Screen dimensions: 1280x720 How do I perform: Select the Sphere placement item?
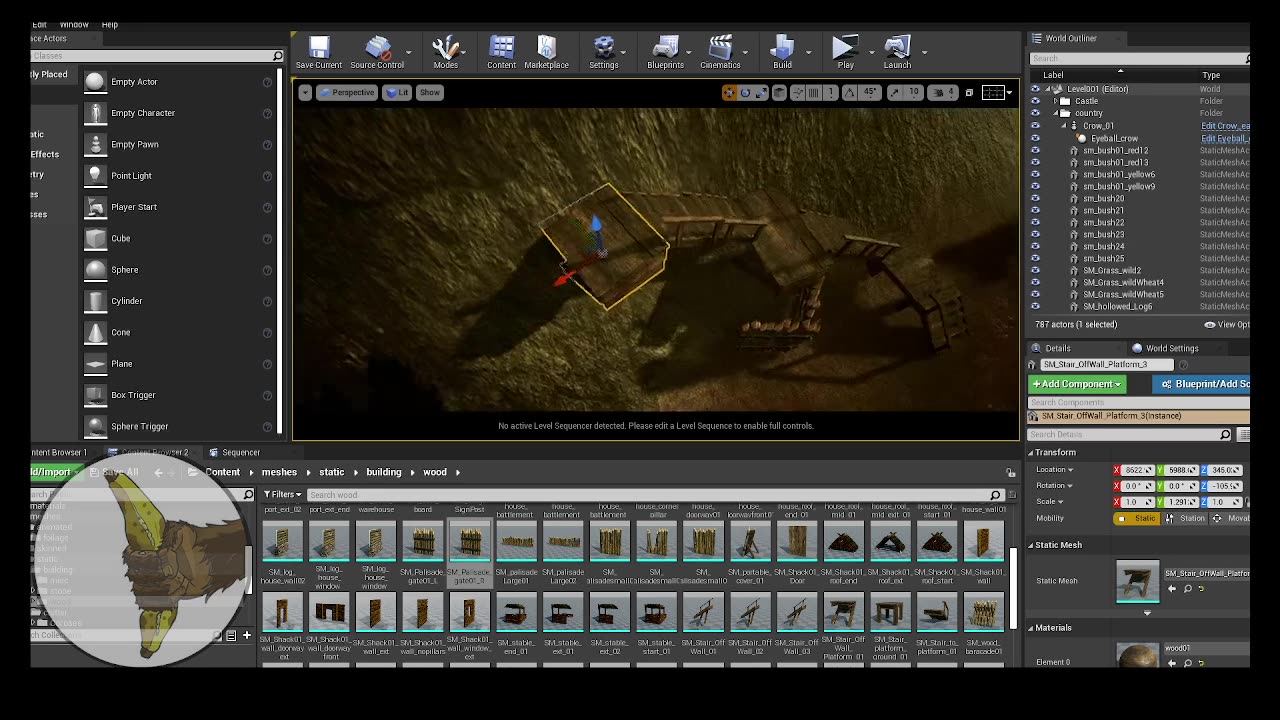(178, 270)
